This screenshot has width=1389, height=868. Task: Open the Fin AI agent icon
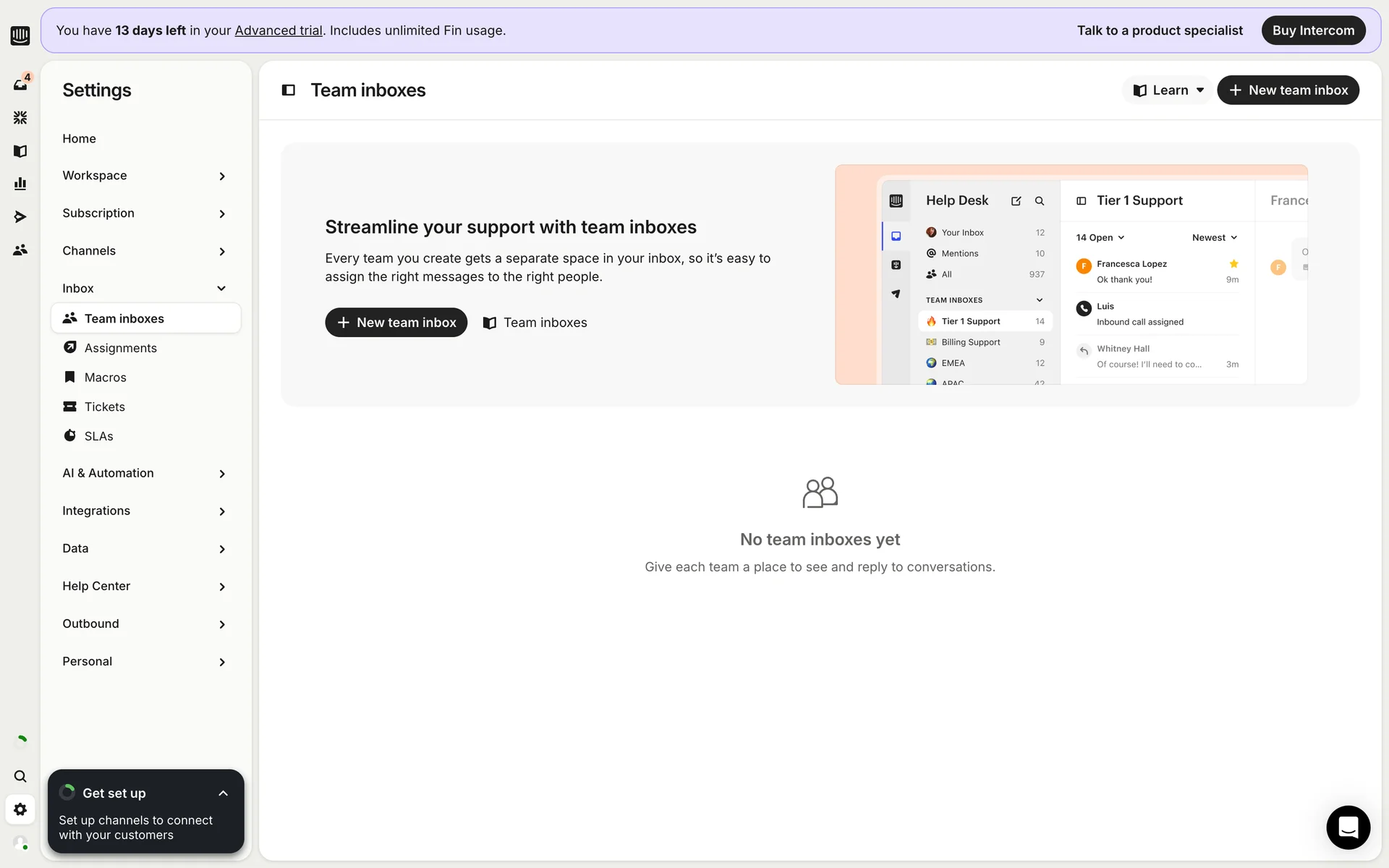pyautogui.click(x=20, y=117)
